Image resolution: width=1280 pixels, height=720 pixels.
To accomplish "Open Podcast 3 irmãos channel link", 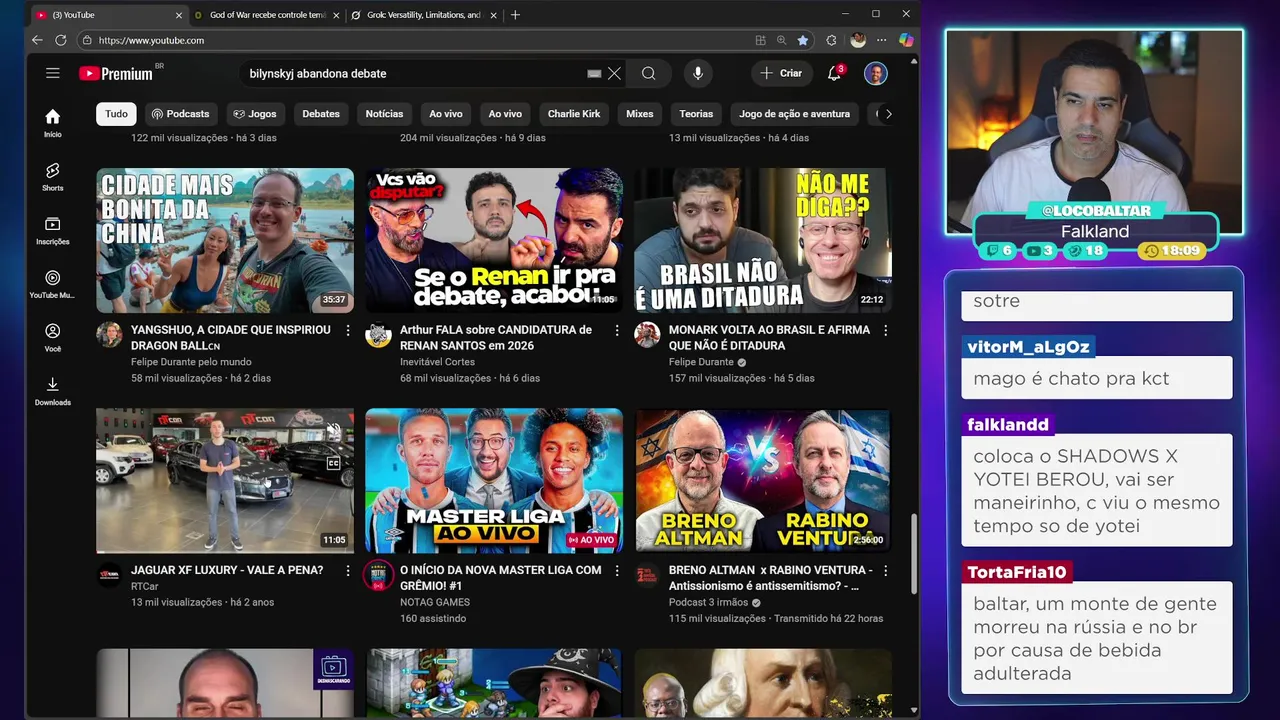I will [708, 602].
